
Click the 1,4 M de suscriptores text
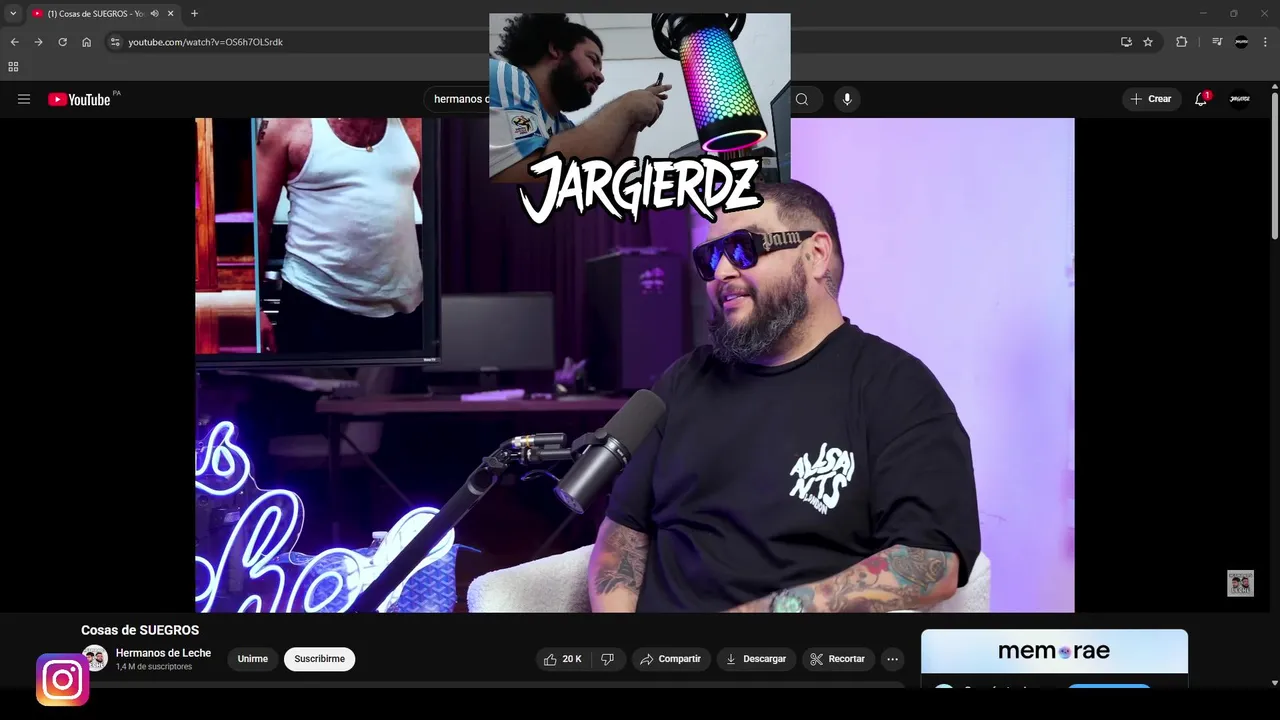pos(154,667)
